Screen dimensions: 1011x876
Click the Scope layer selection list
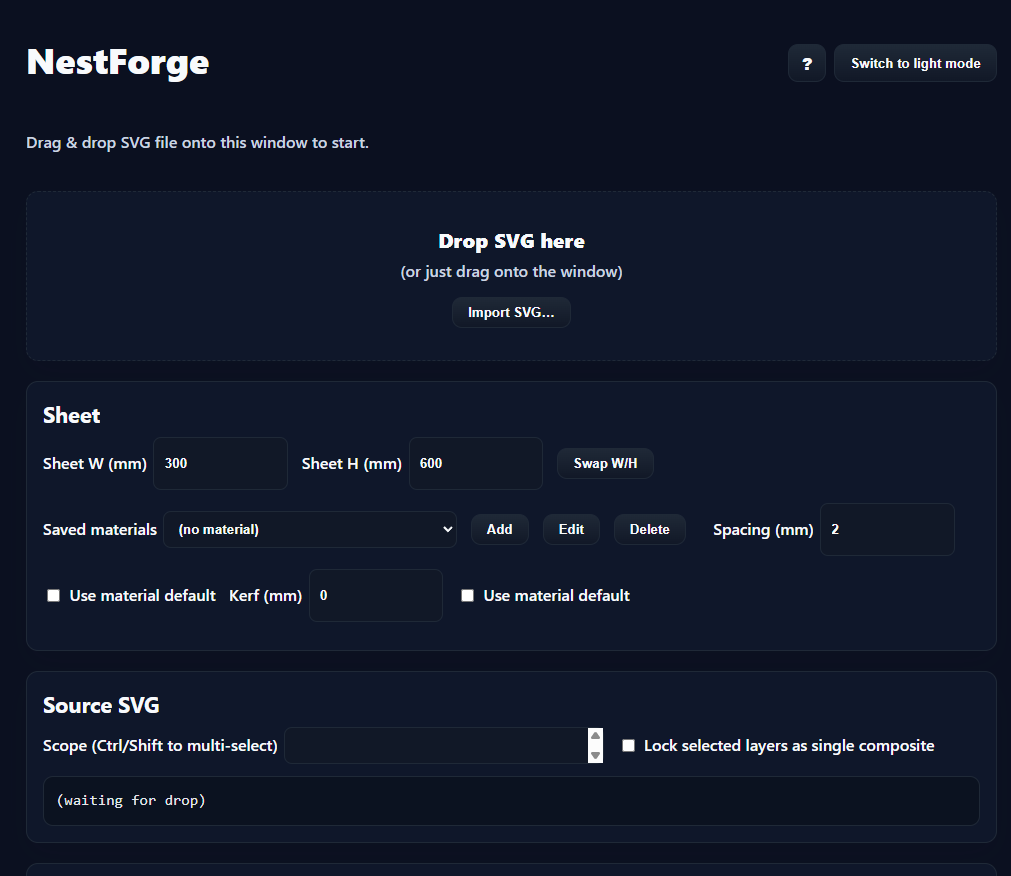pos(437,746)
